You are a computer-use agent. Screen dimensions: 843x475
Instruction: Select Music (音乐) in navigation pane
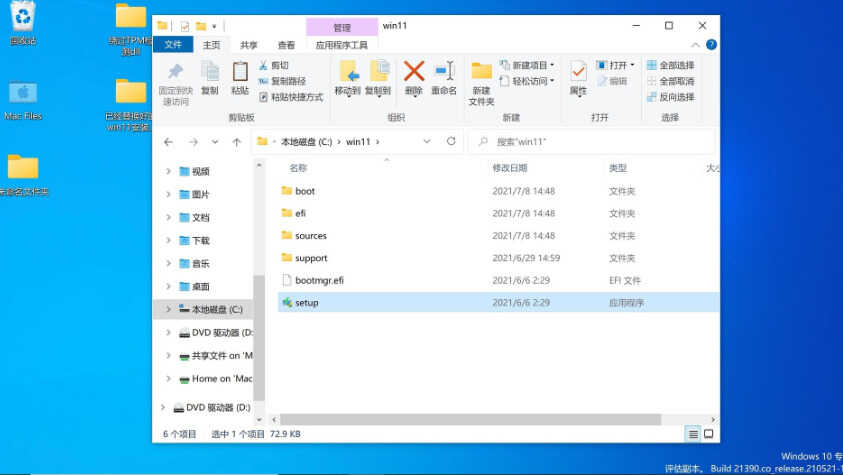pos(201,264)
